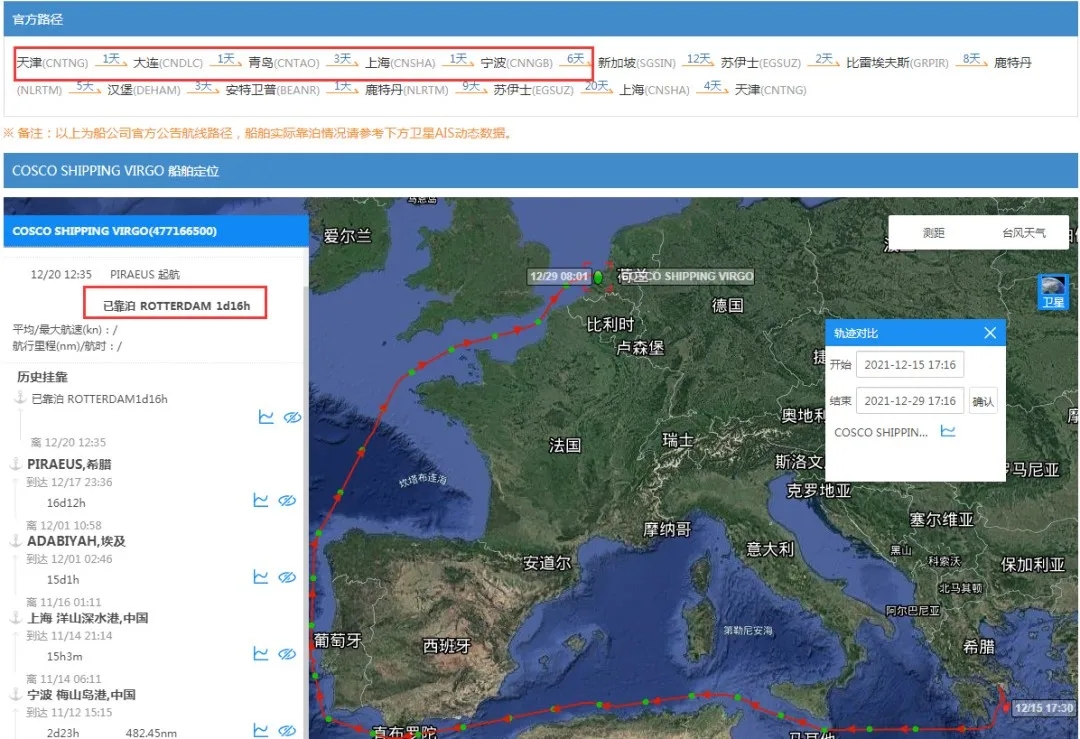
Task: Focus the 开始 start time field
Action: point(910,364)
